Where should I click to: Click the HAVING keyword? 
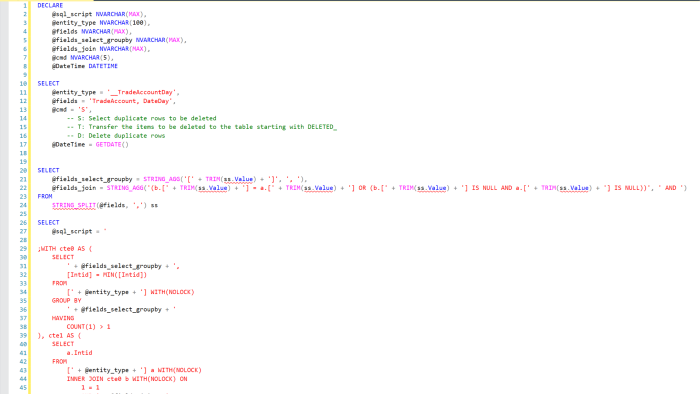pyautogui.click(x=63, y=318)
